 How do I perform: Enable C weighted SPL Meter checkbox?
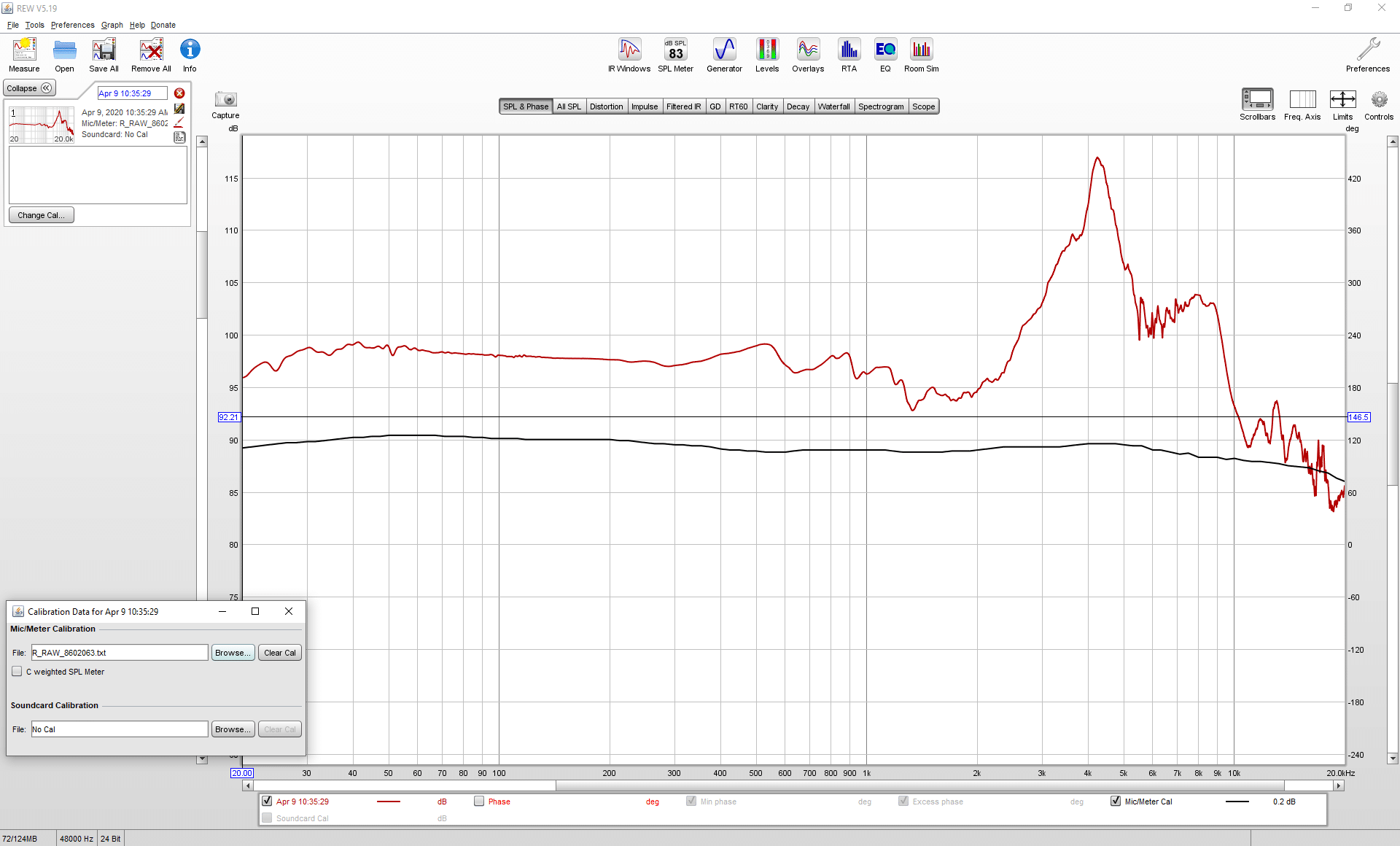click(x=17, y=672)
